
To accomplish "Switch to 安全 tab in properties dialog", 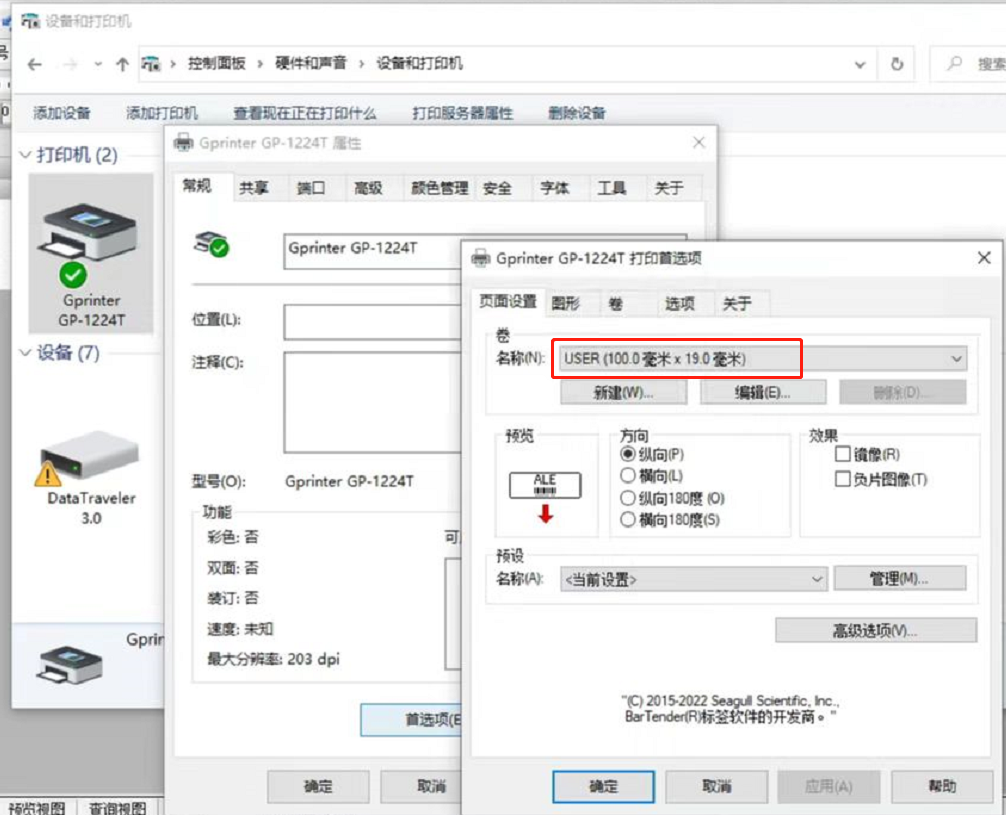I will pos(497,188).
